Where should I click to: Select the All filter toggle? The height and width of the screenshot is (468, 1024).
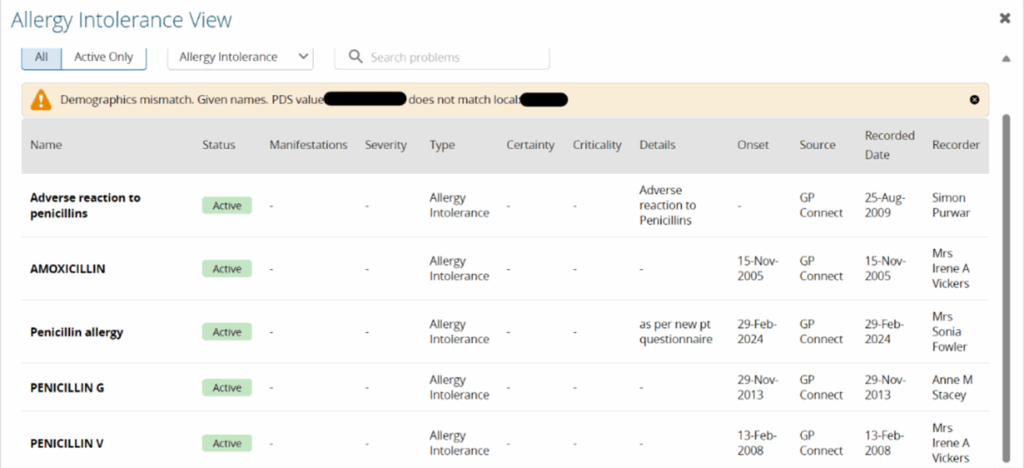(42, 57)
